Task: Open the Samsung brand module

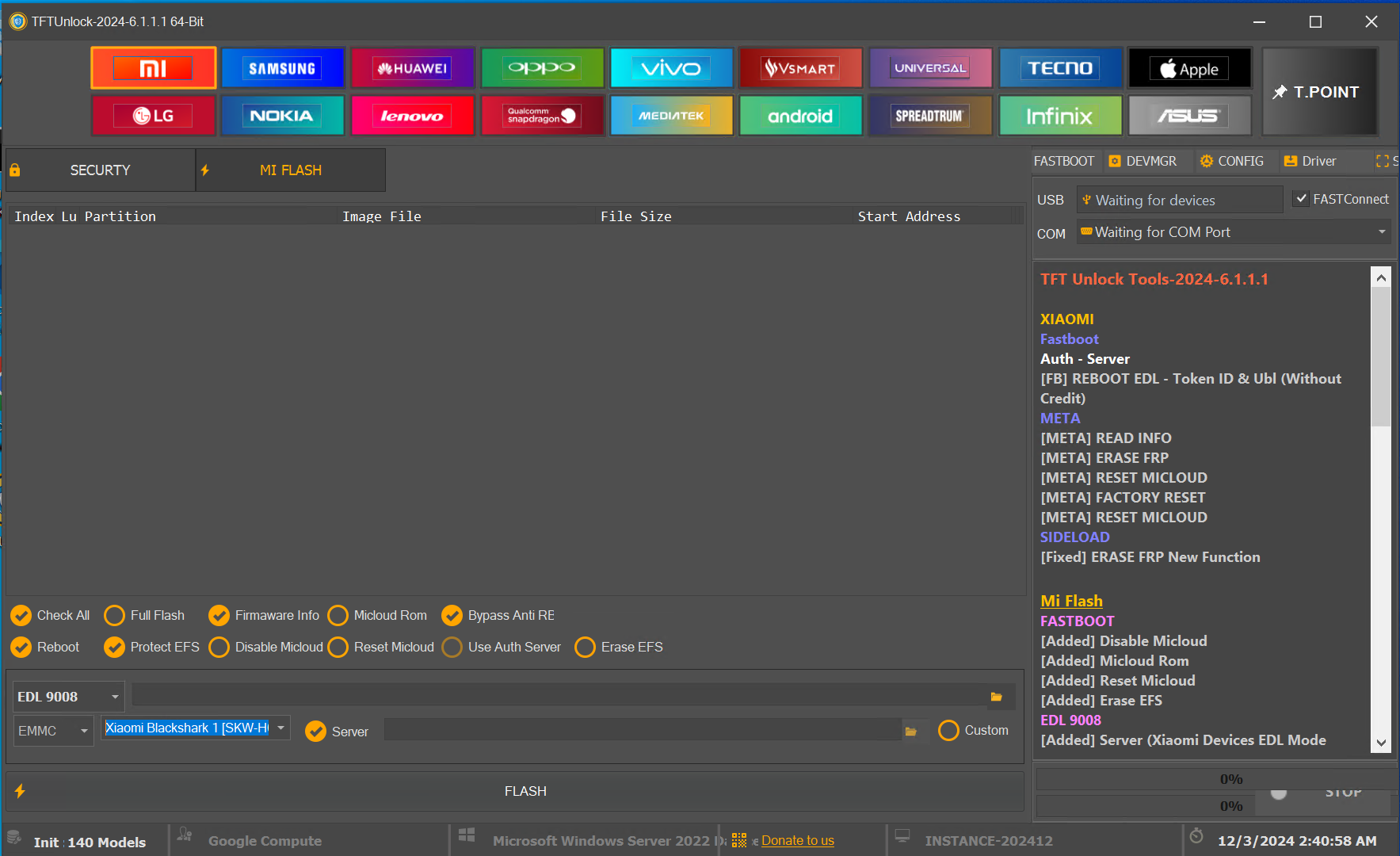Action: click(283, 68)
